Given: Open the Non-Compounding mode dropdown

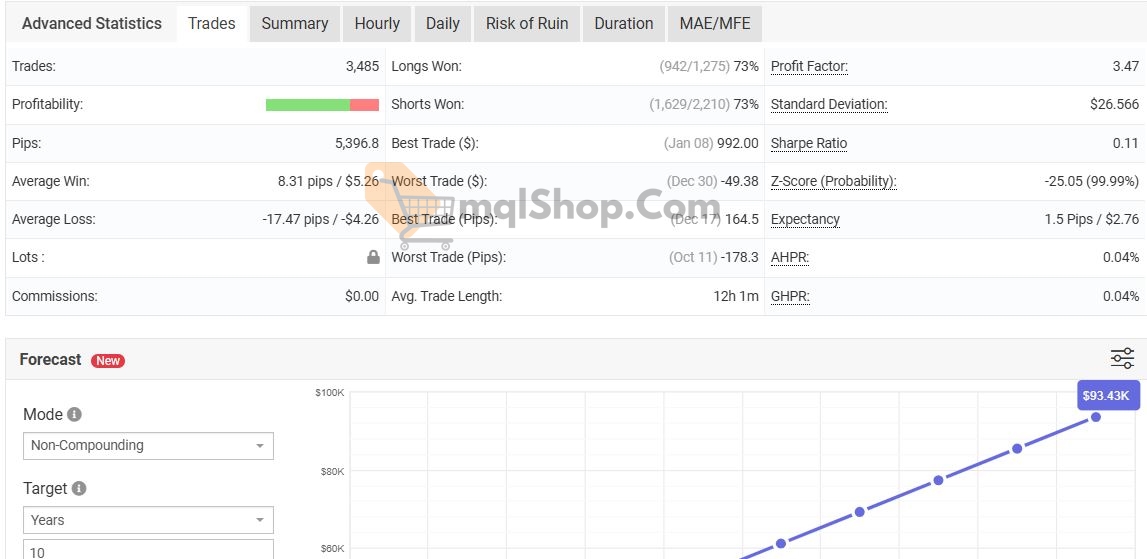Looking at the screenshot, I should click(148, 446).
